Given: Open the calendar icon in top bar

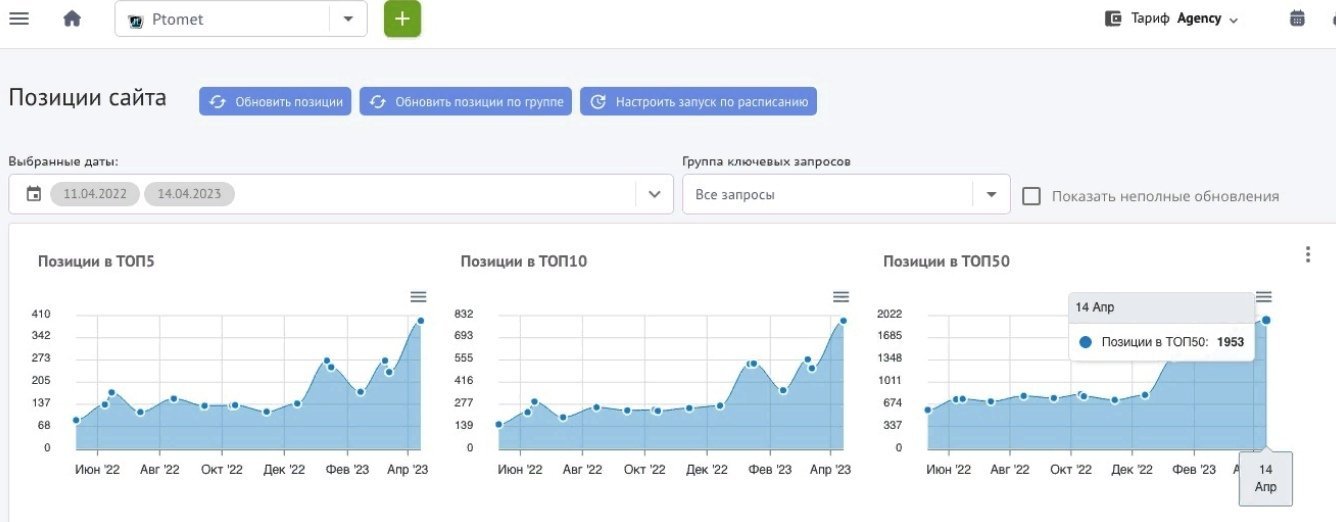Looking at the screenshot, I should (x=1298, y=18).
